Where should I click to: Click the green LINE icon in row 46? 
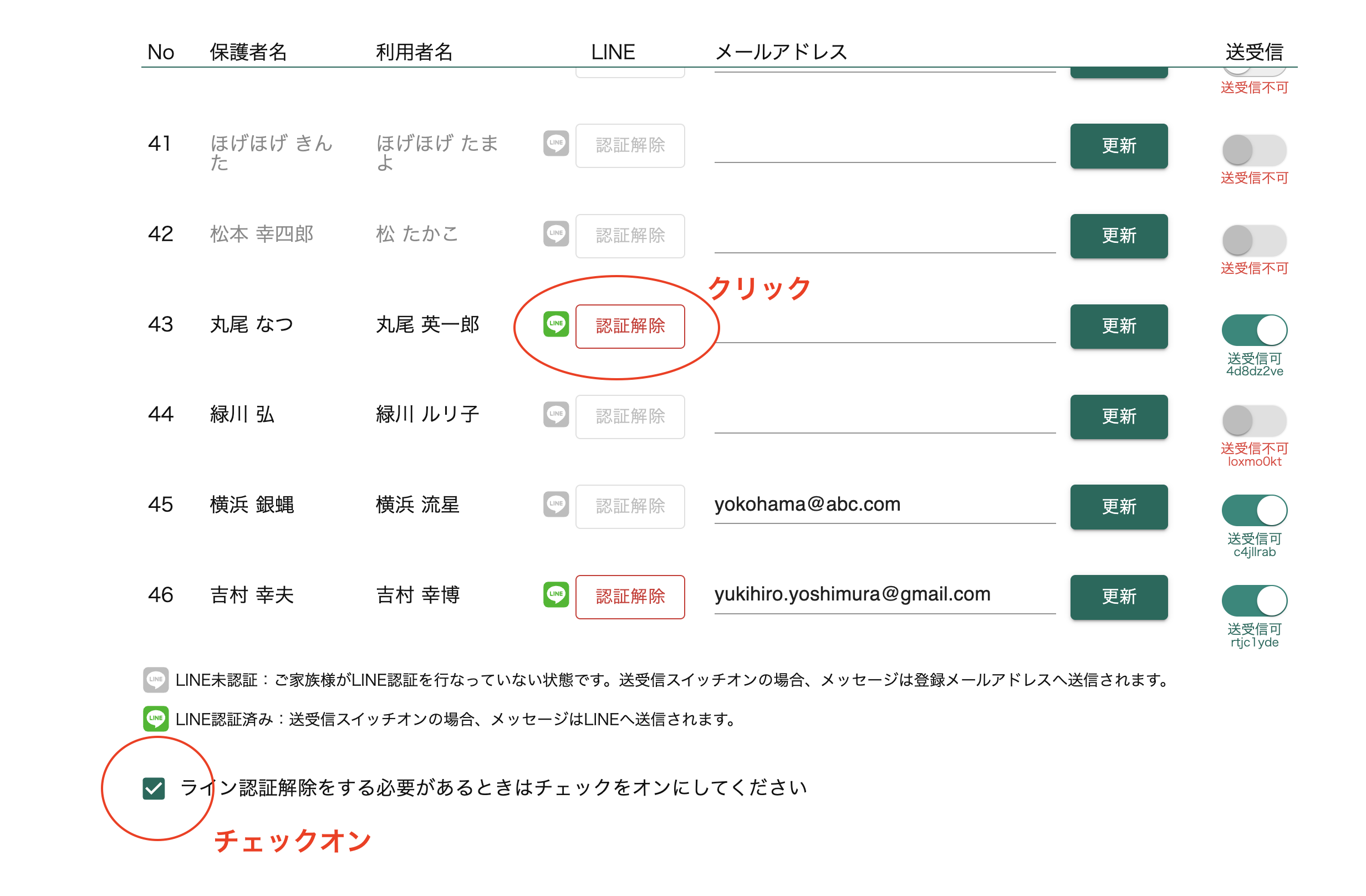(555, 595)
